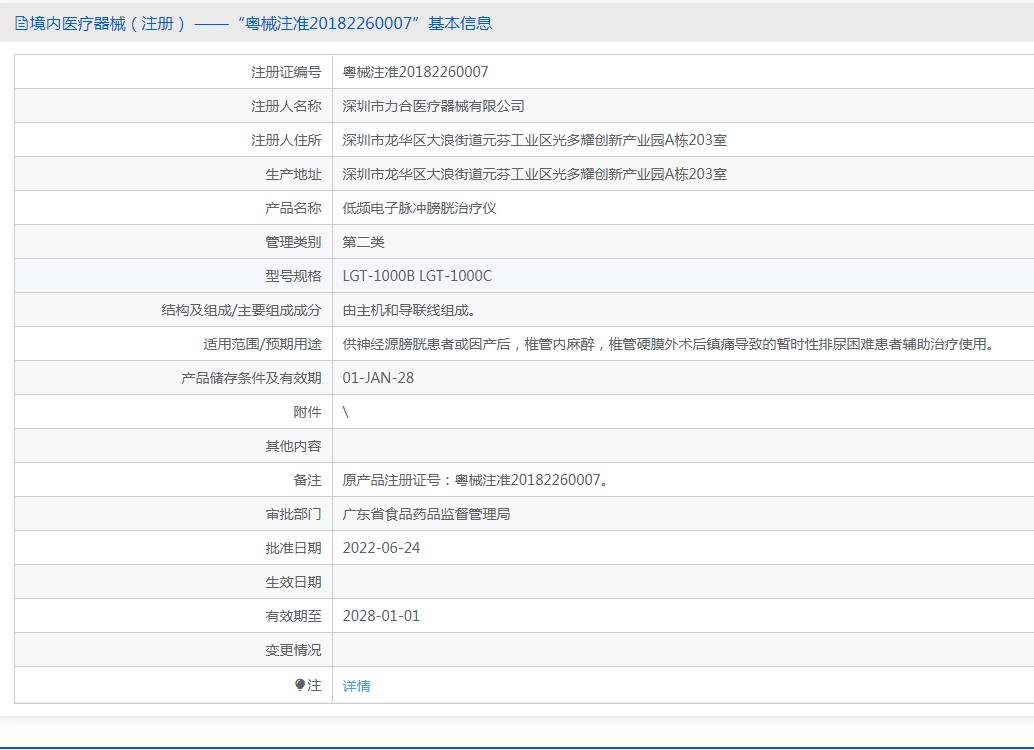Screen dimensions: 1034x750
Task: Click the 备注 original registration number text
Action: 475,480
